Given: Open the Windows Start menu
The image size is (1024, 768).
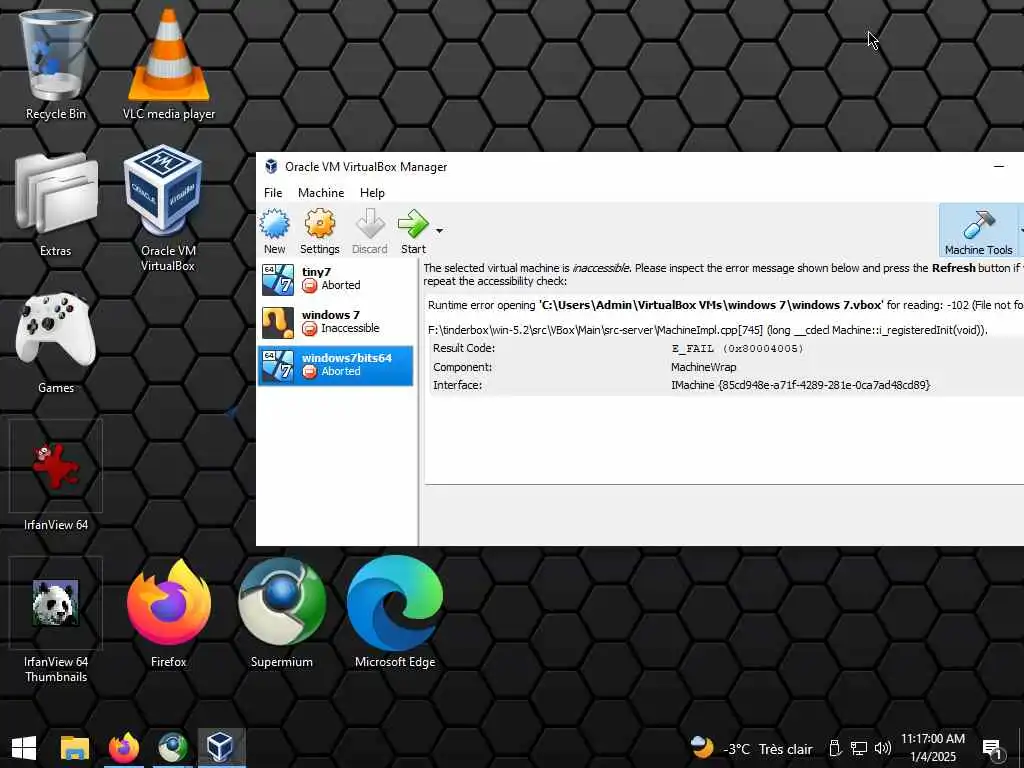Looking at the screenshot, I should point(24,748).
